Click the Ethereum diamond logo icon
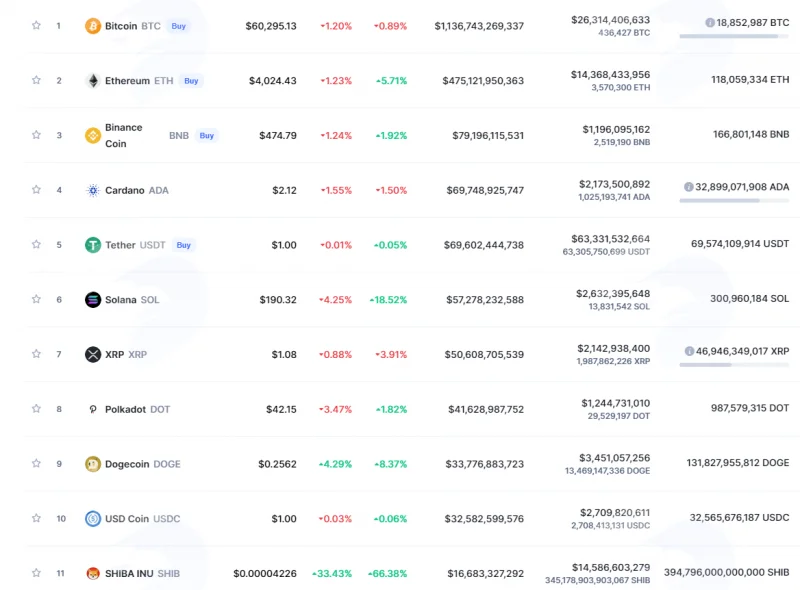 [x=93, y=81]
